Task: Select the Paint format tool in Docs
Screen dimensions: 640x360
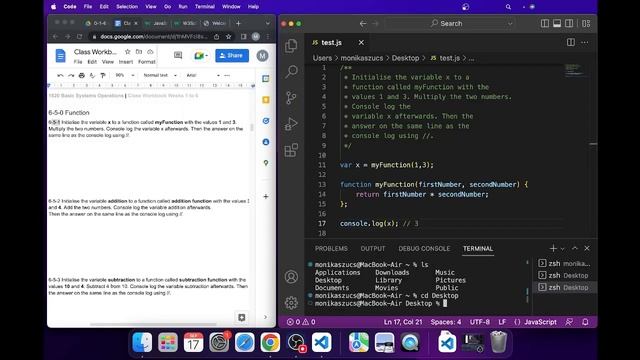Action: pos(103,76)
